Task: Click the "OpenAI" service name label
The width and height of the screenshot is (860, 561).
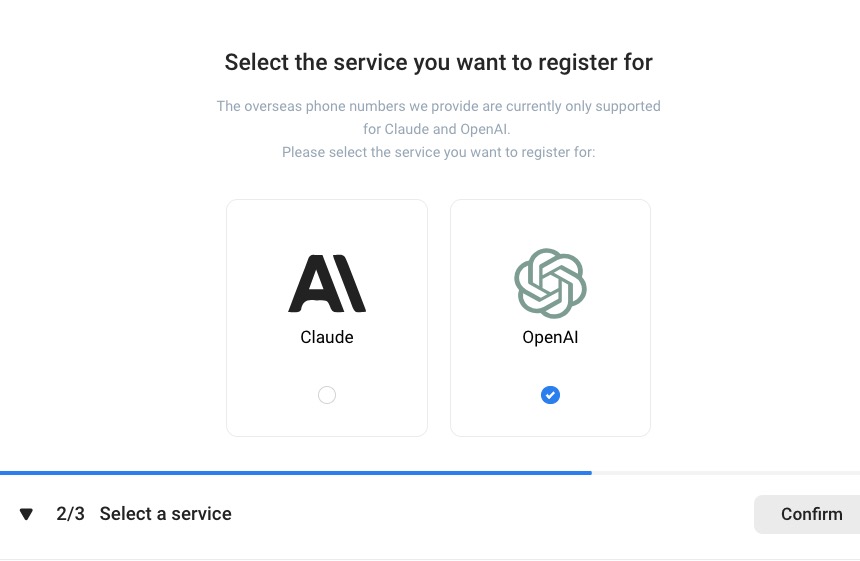Action: click(550, 337)
